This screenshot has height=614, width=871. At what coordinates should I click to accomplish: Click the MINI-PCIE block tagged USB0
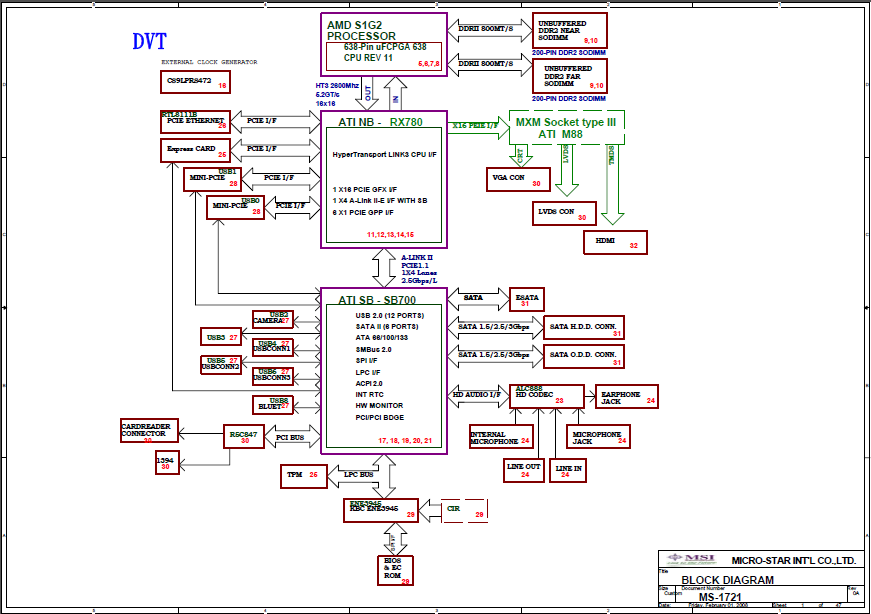(x=235, y=207)
